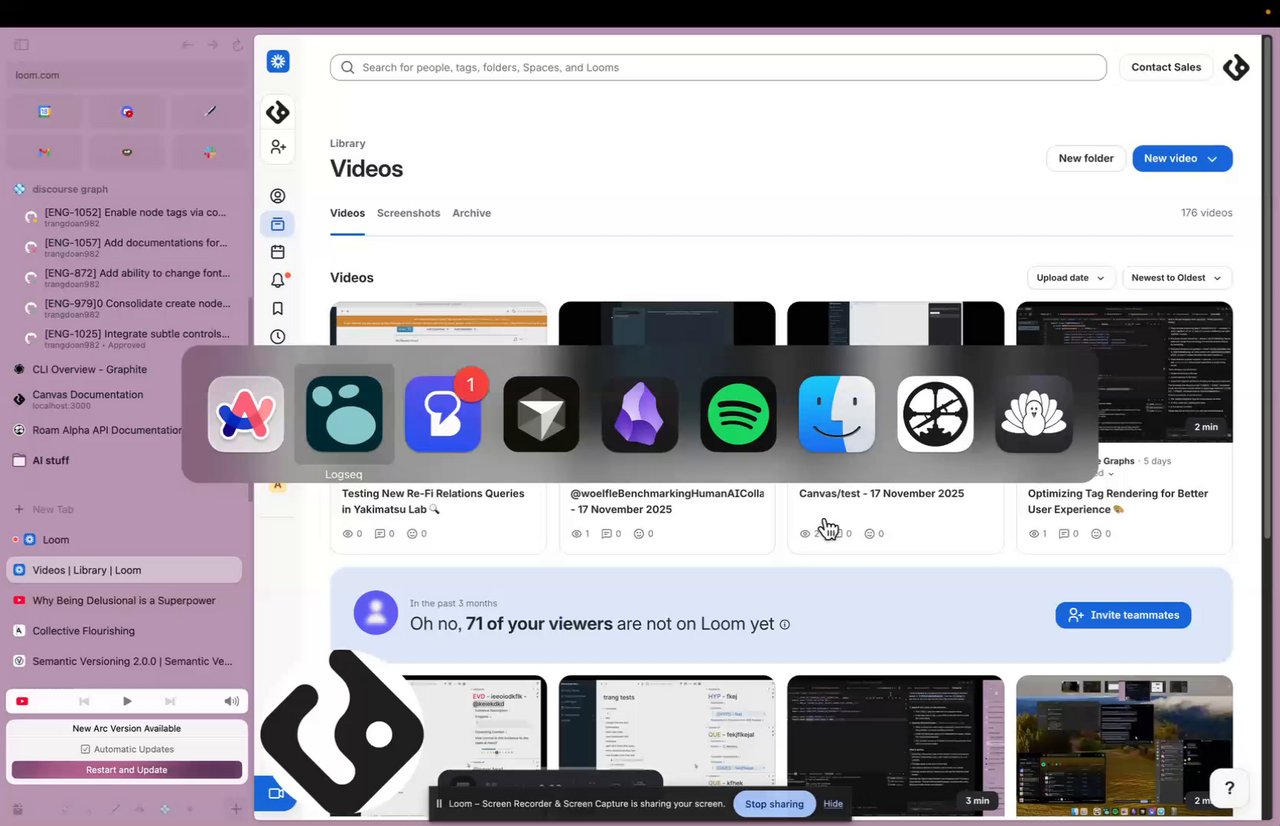Choose the Beeper app with notification badge
Image resolution: width=1280 pixels, height=826 pixels.
(x=443, y=414)
